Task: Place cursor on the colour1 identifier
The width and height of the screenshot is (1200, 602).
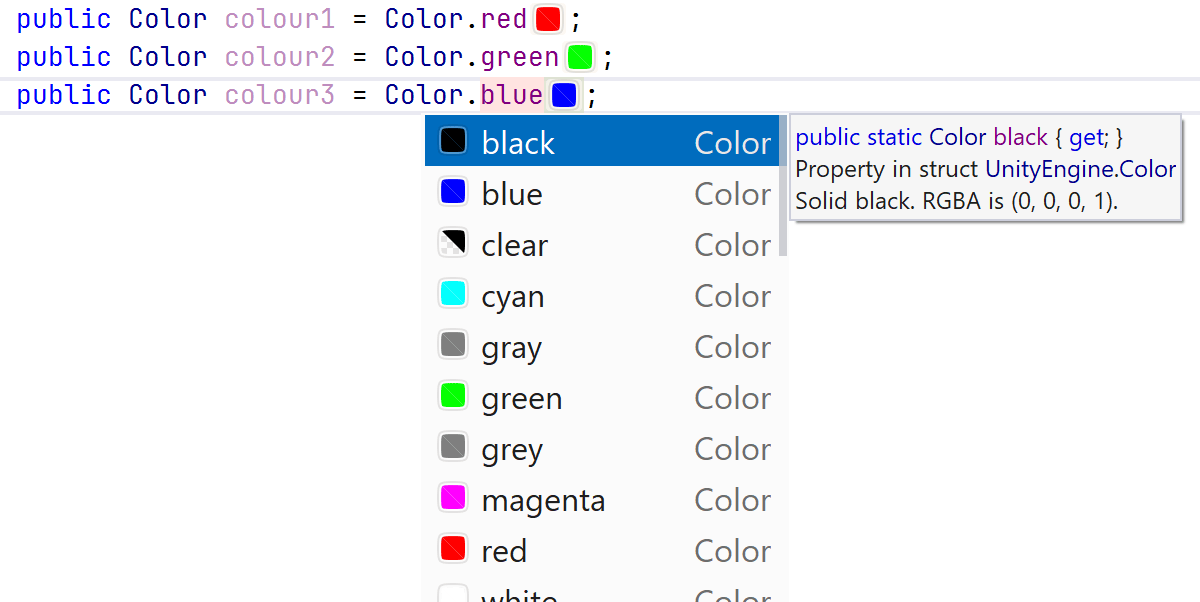Action: (x=279, y=19)
